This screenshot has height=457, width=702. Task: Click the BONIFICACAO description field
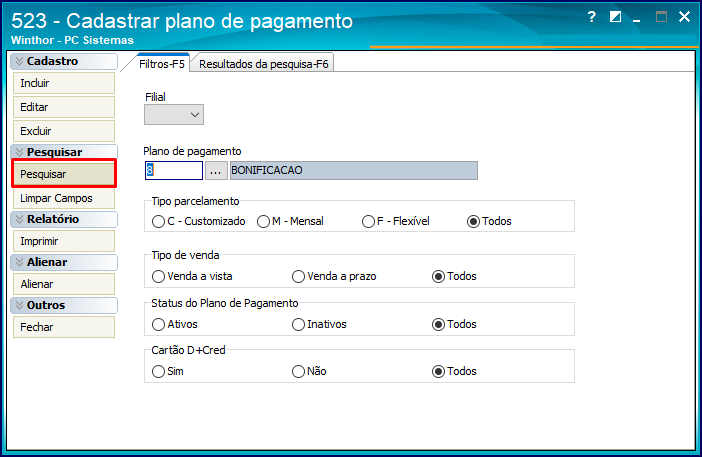tap(354, 171)
